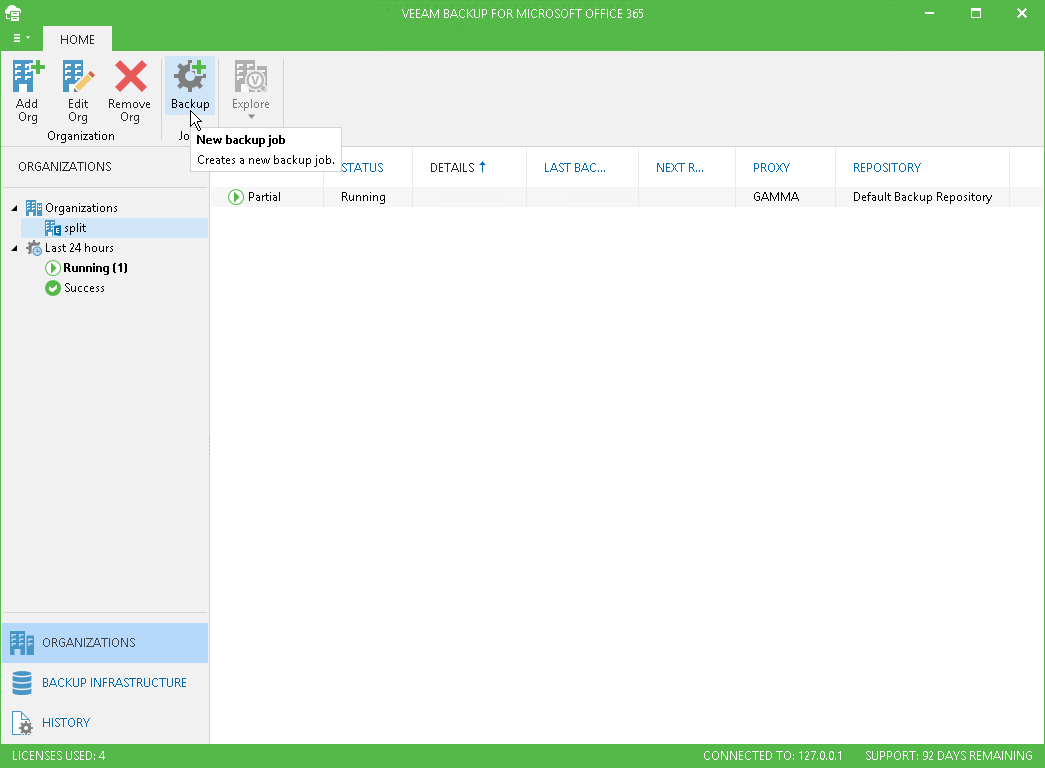Select the split organization in tree

[x=75, y=228]
